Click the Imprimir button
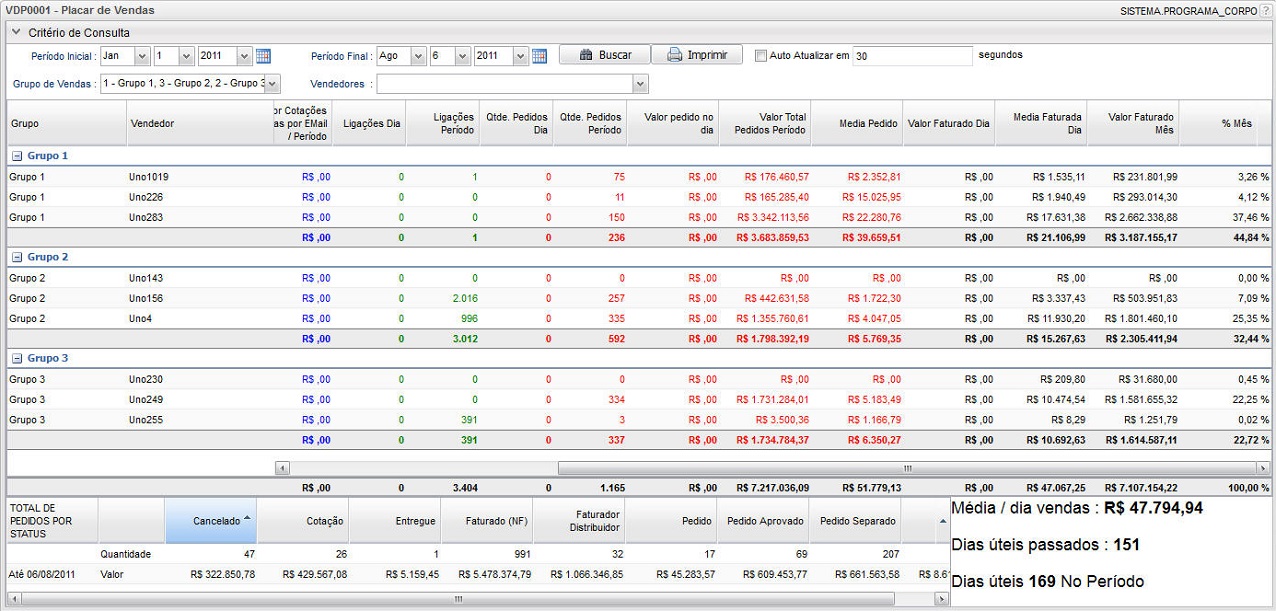 click(x=697, y=55)
